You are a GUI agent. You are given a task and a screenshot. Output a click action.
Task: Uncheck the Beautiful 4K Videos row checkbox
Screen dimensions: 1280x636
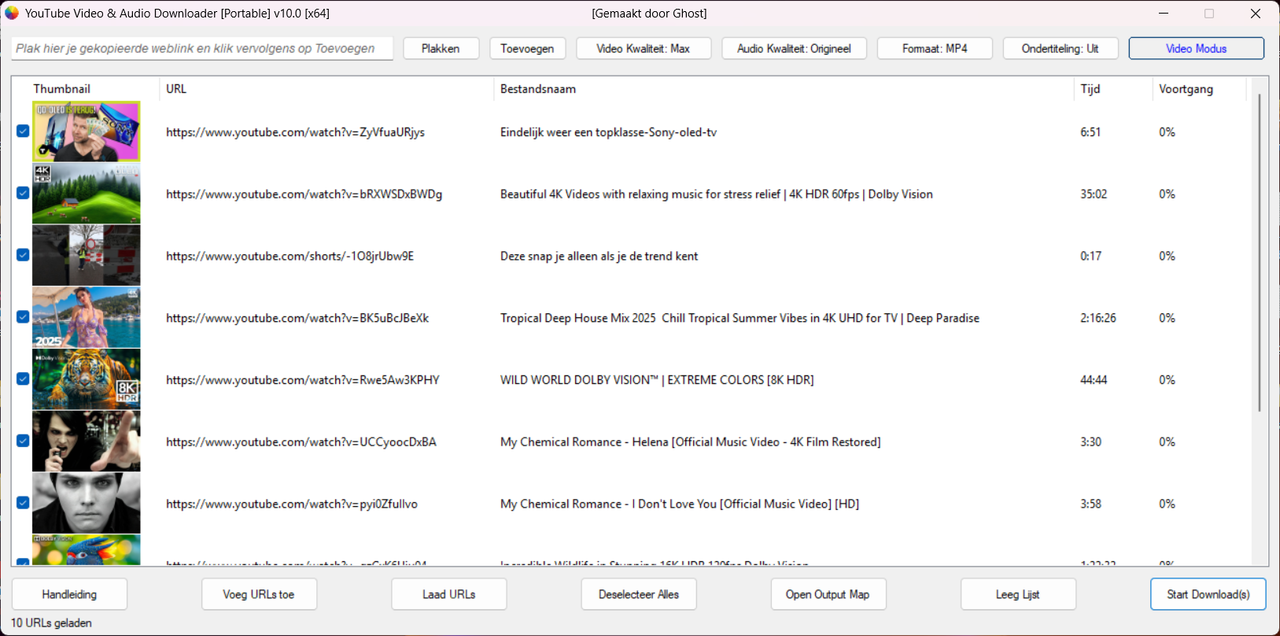pyautogui.click(x=23, y=193)
